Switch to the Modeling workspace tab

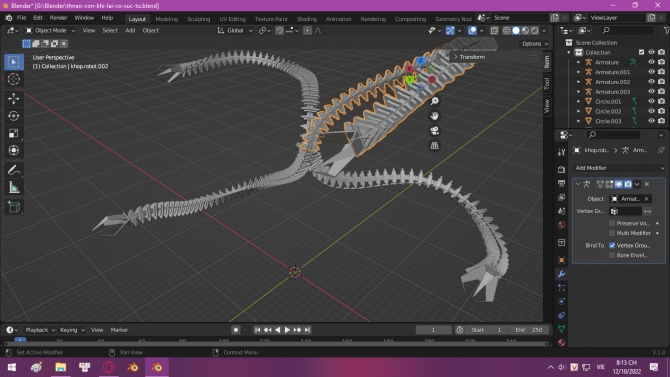[167, 19]
